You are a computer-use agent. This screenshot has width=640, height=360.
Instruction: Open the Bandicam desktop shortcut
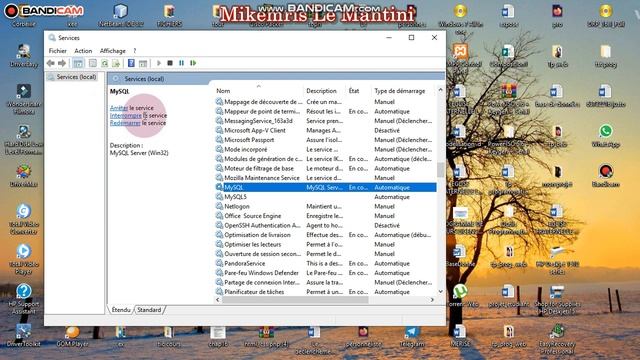tap(606, 176)
